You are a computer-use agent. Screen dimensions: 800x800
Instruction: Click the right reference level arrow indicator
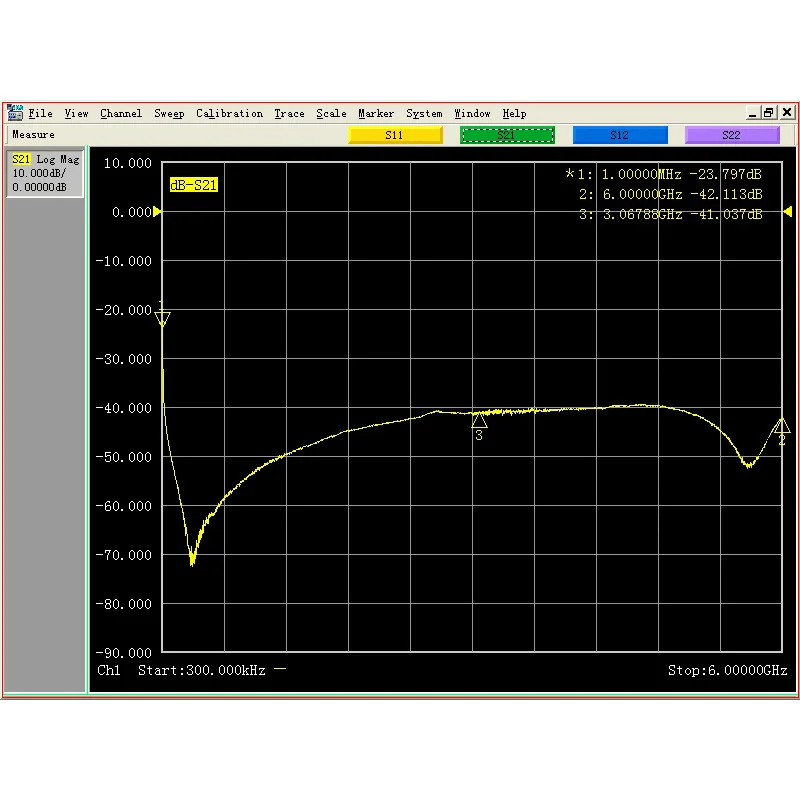click(788, 211)
